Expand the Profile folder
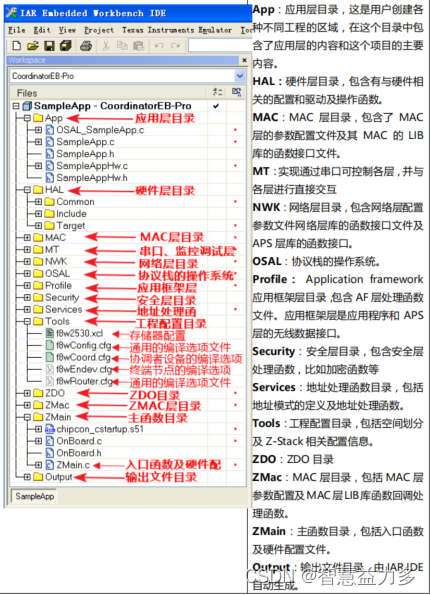The width and height of the screenshot is (431, 595). point(27,285)
